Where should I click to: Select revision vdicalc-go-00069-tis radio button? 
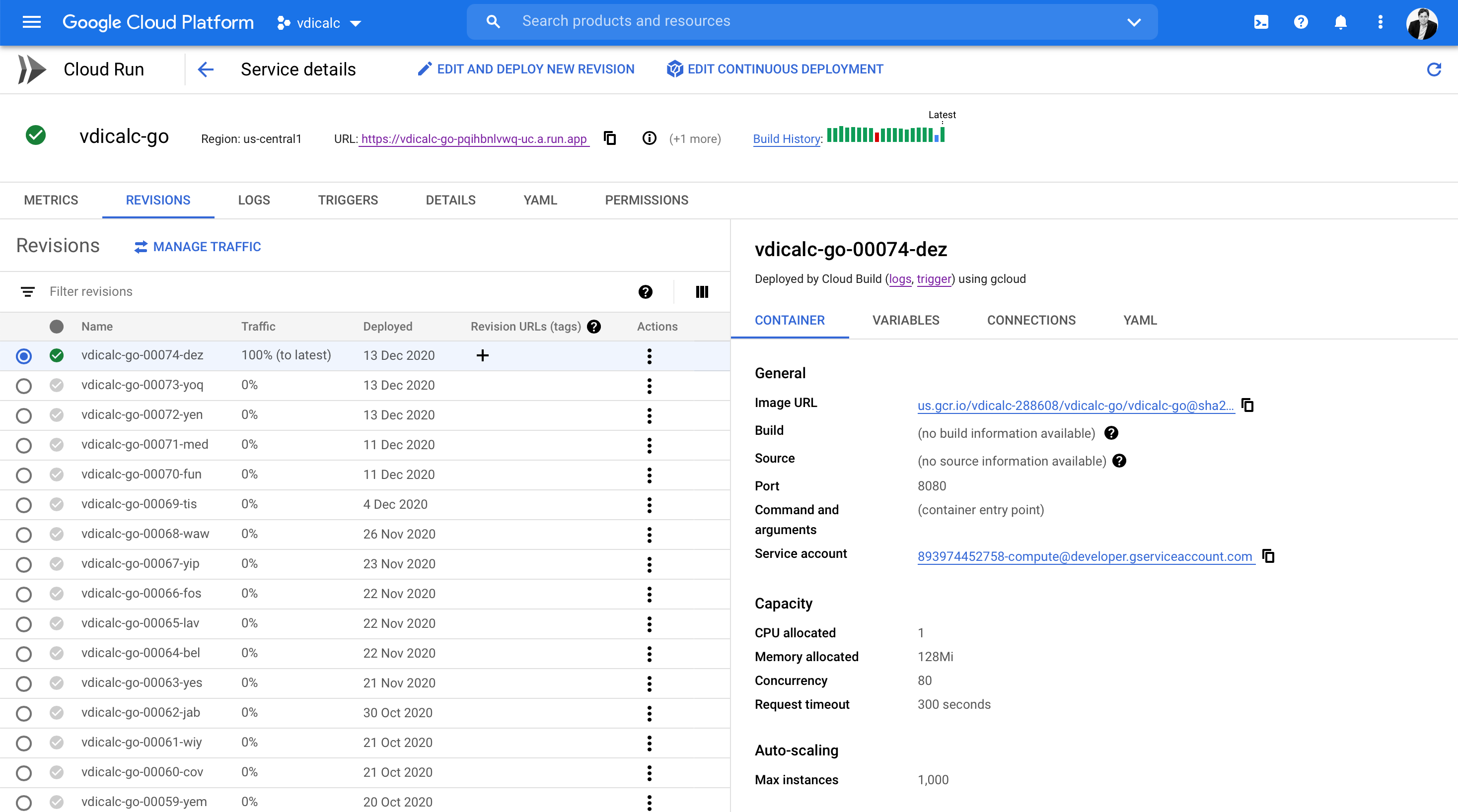click(x=24, y=505)
